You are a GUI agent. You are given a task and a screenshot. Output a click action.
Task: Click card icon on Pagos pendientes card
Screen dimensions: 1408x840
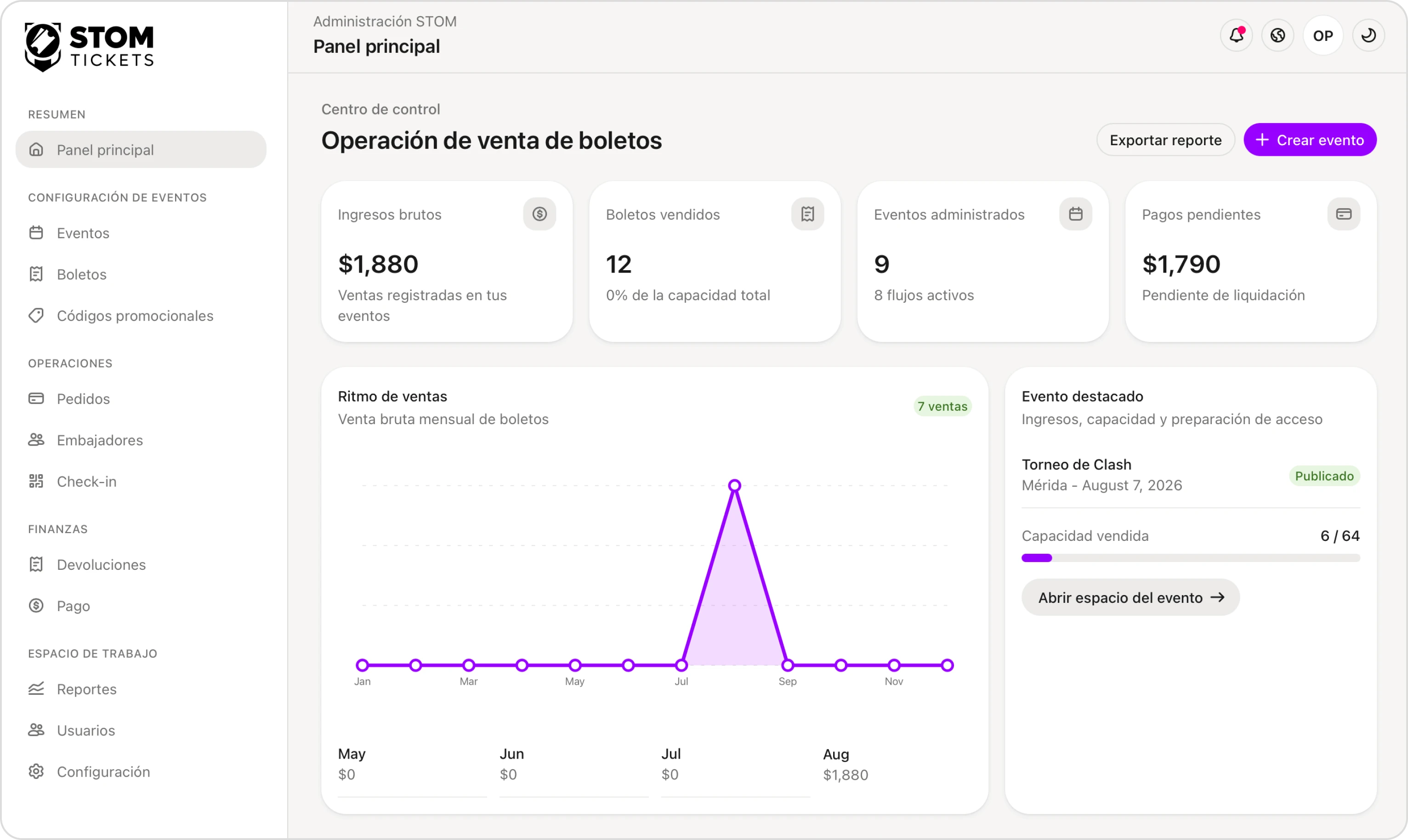click(1344, 214)
